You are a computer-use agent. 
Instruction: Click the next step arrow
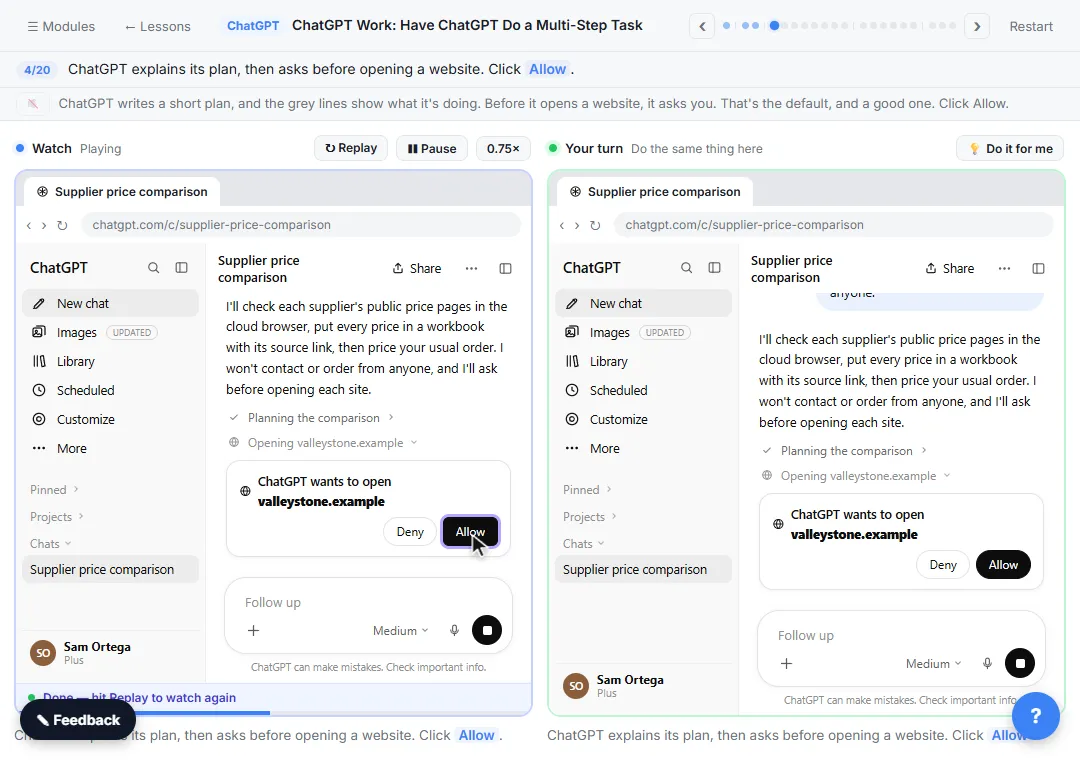(x=977, y=26)
